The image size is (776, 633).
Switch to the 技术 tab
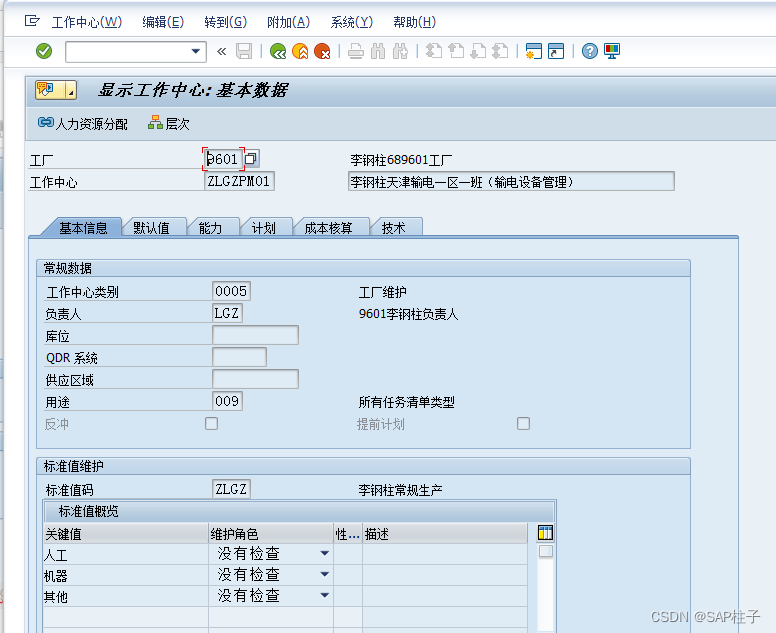coord(393,228)
